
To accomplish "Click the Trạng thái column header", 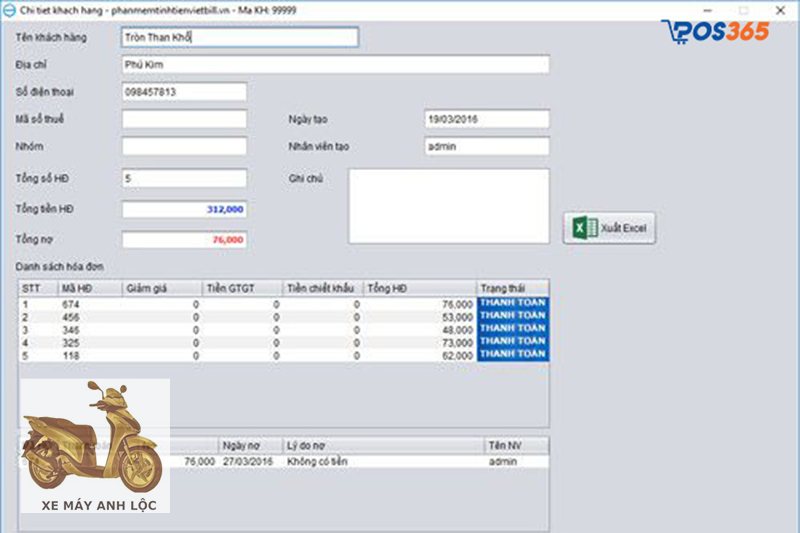I will [512, 288].
